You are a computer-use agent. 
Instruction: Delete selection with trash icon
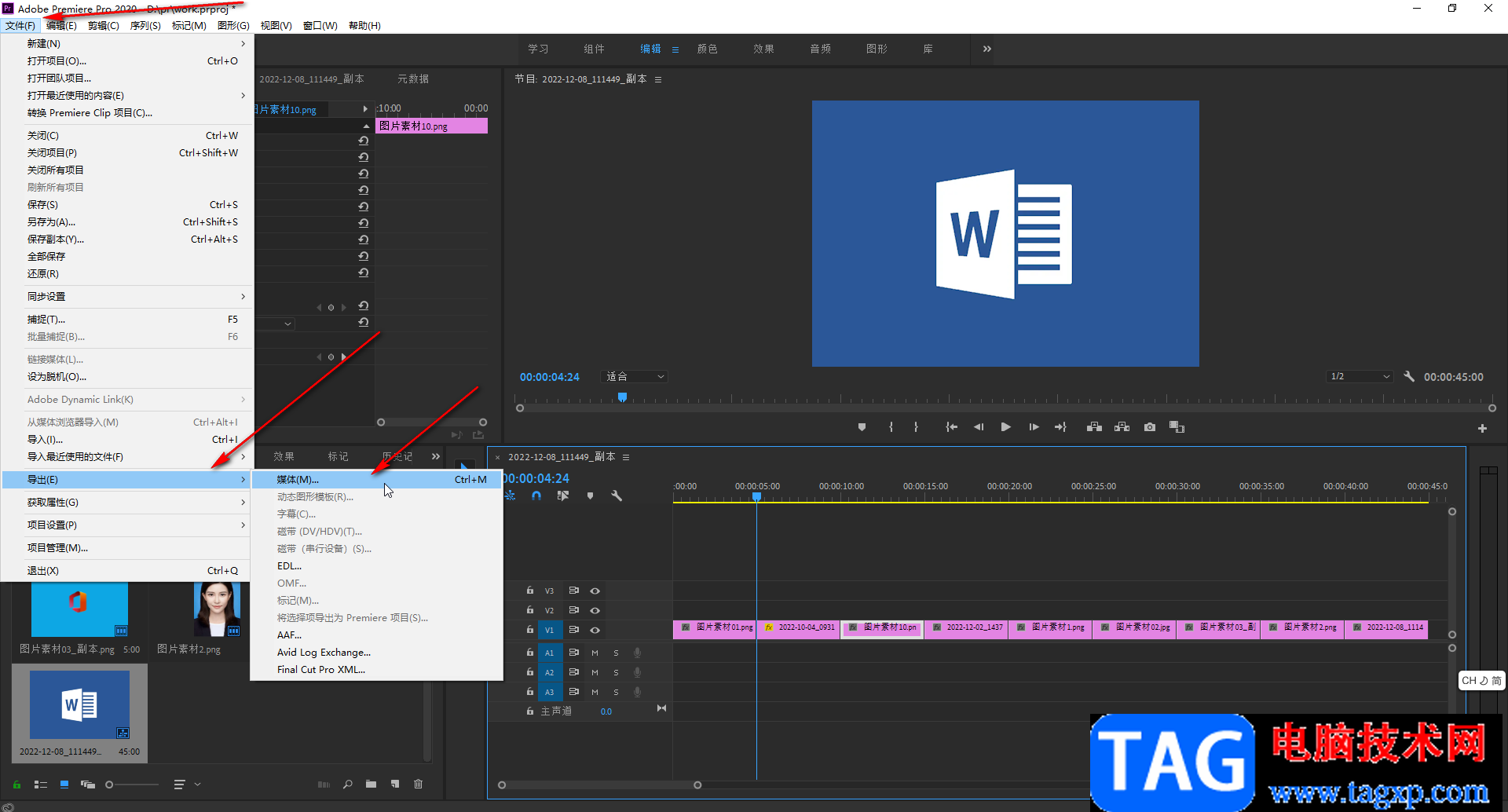pyautogui.click(x=418, y=784)
